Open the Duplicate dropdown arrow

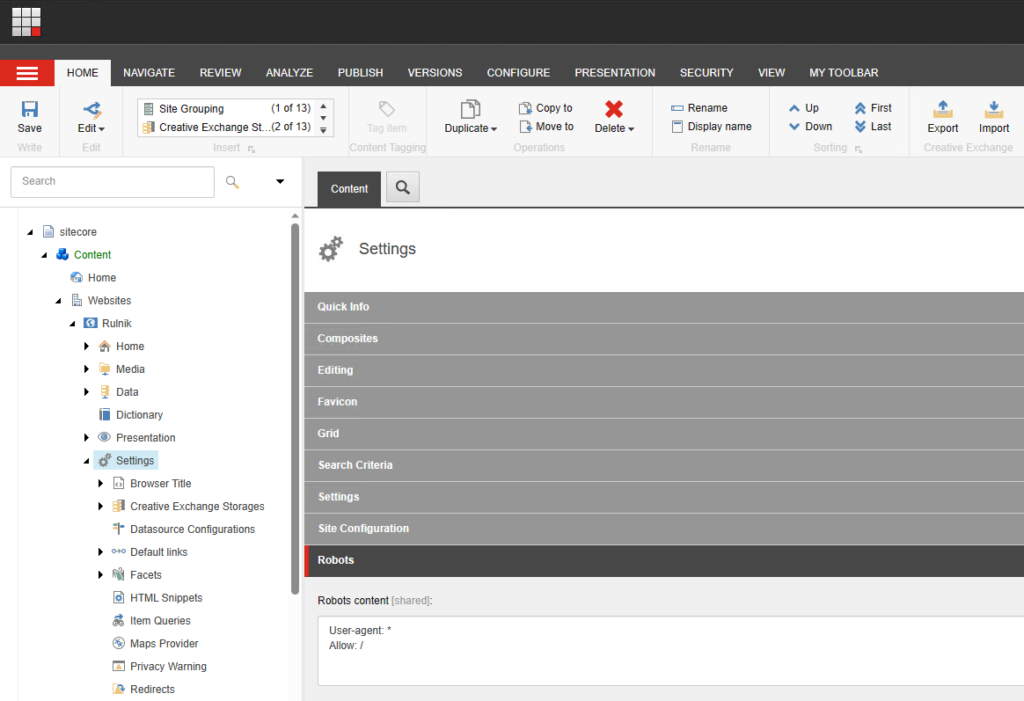click(494, 129)
